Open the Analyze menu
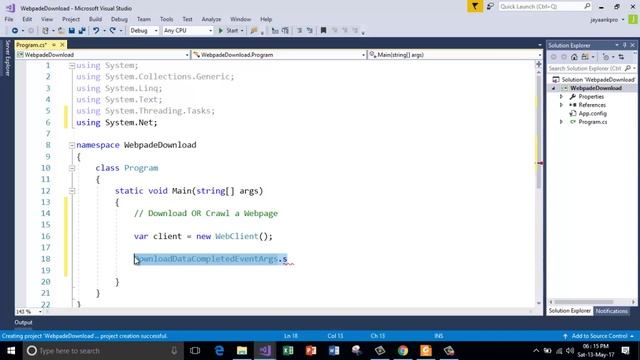The height and width of the screenshot is (360, 640). point(211,19)
